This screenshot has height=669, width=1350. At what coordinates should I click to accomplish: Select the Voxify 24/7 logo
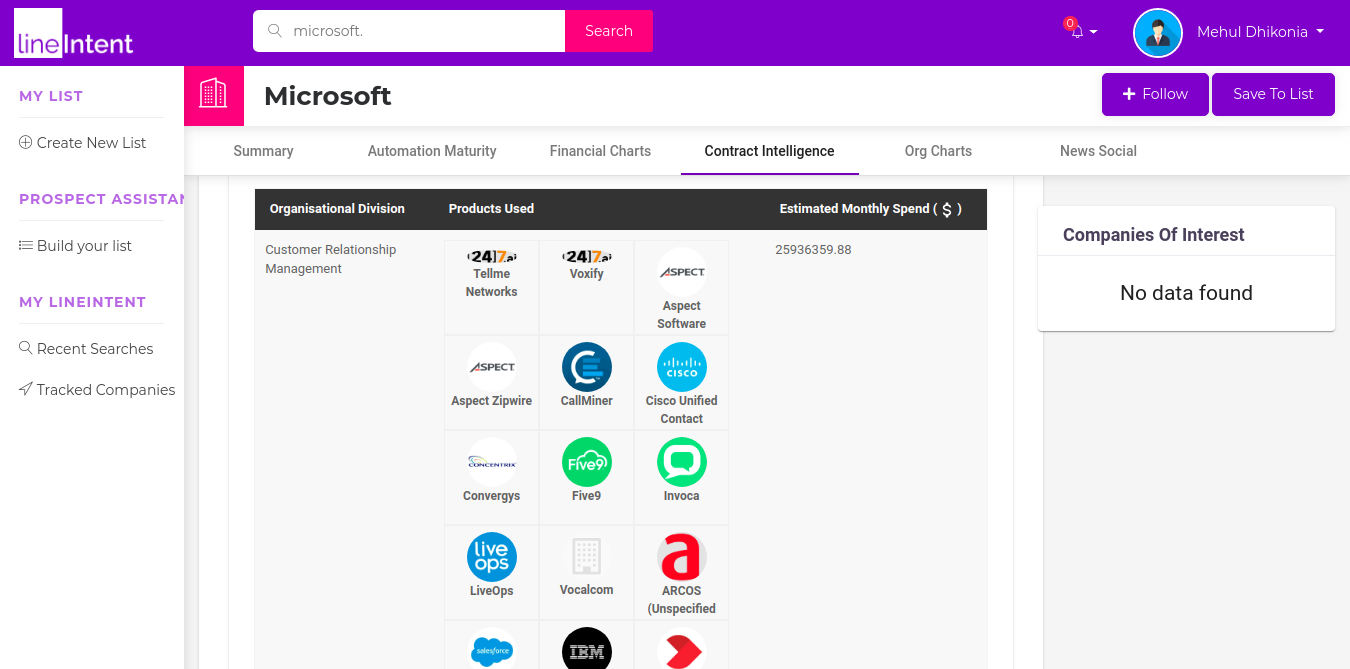(587, 256)
